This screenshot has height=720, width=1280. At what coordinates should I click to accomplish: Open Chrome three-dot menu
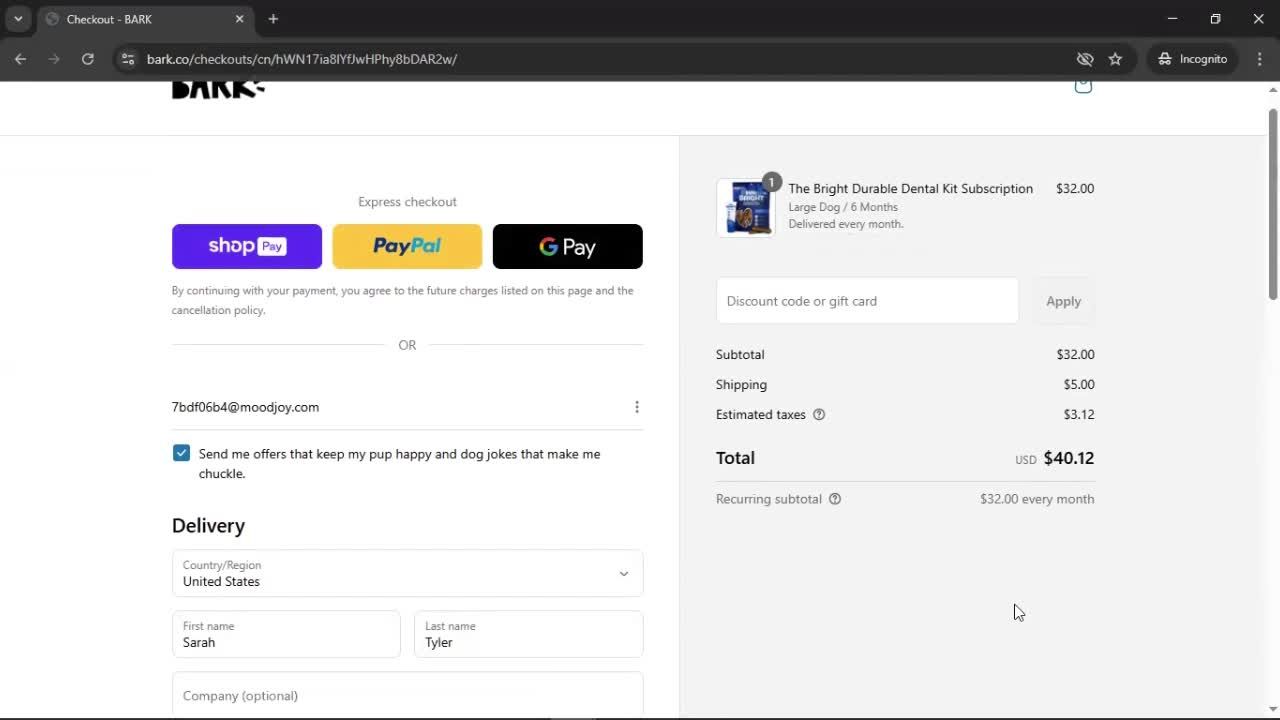[x=1260, y=59]
